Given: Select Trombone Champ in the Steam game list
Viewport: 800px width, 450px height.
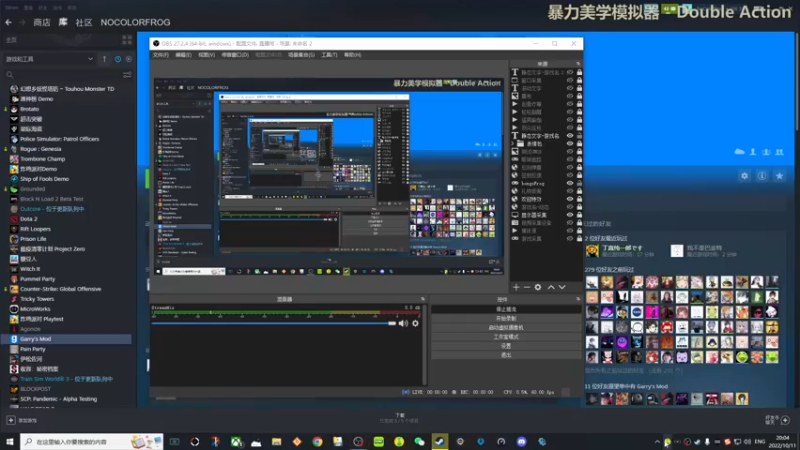Looking at the screenshot, I should (42, 159).
